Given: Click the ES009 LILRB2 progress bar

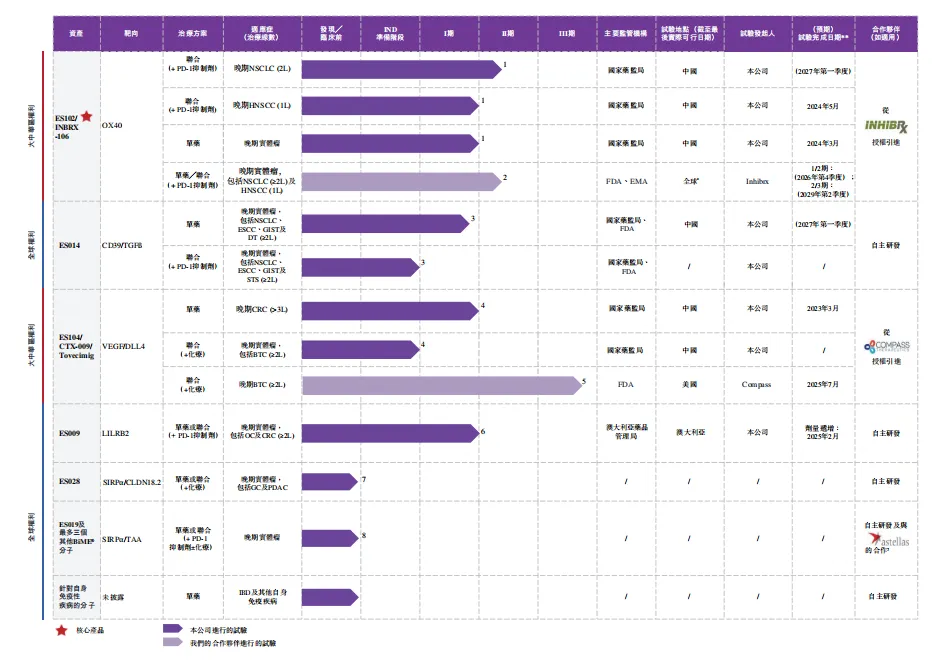Looking at the screenshot, I should point(390,433).
